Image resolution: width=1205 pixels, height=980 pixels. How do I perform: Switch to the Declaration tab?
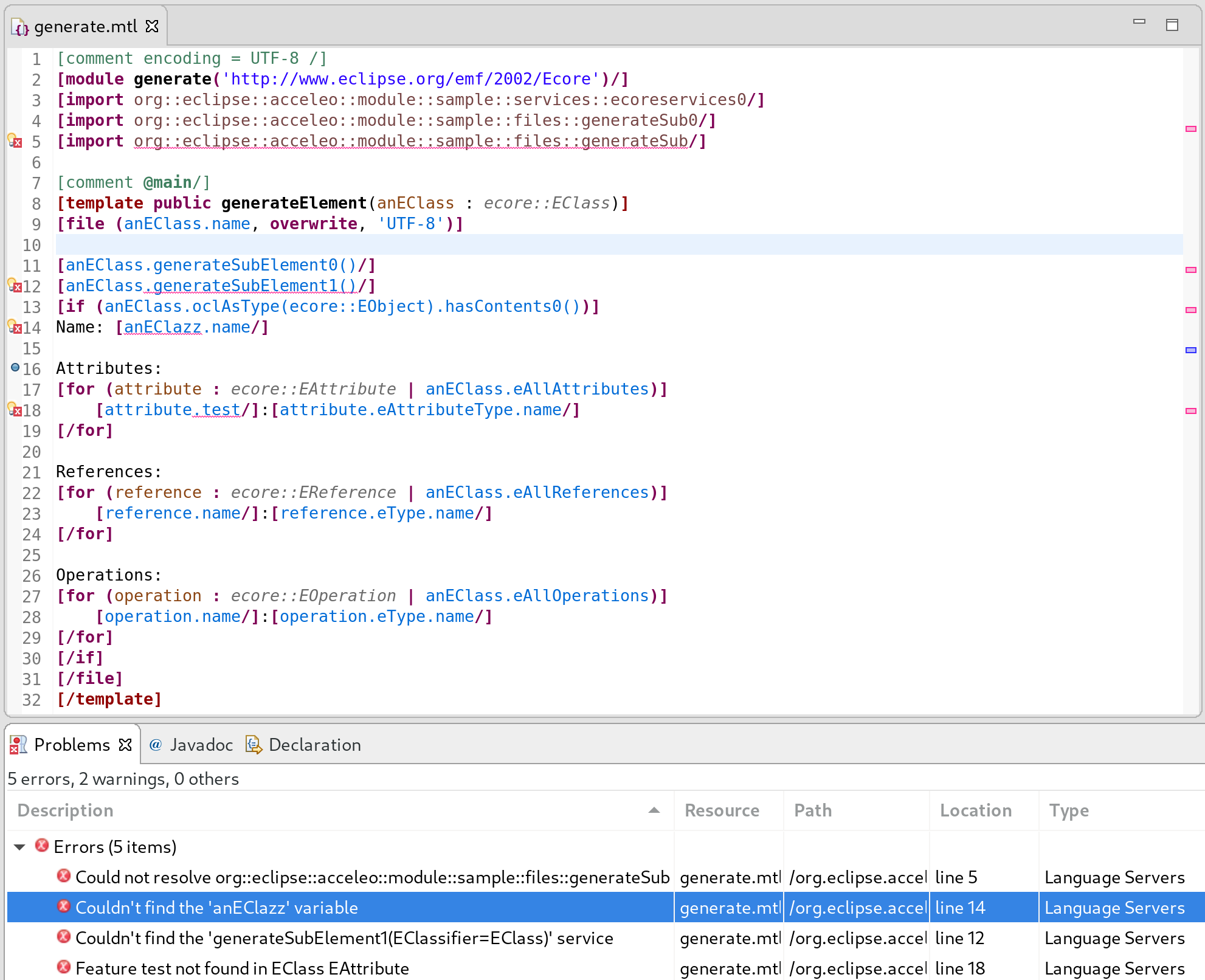click(x=314, y=744)
